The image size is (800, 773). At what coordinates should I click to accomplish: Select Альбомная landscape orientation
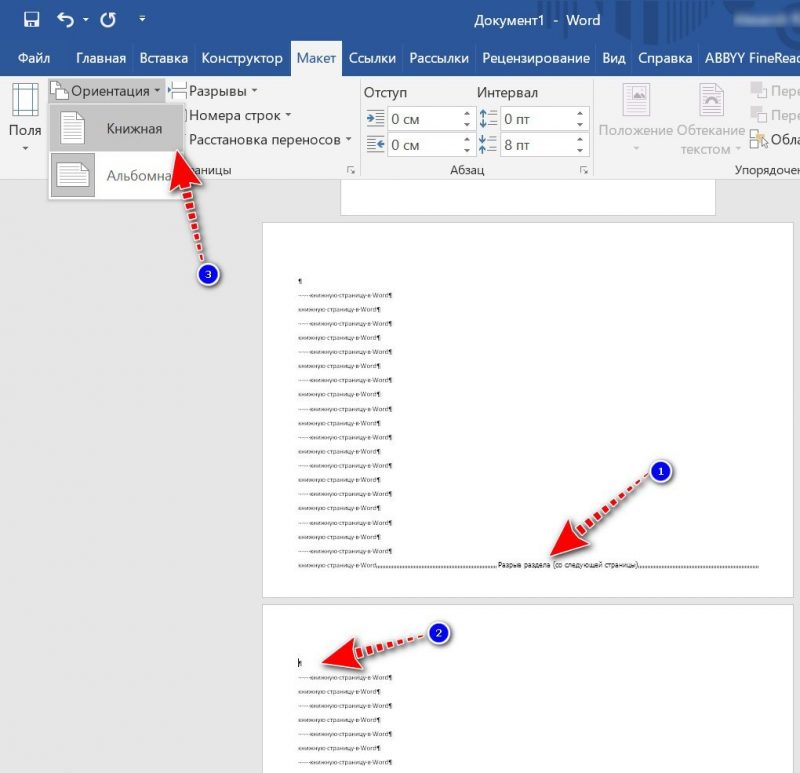pyautogui.click(x=116, y=176)
